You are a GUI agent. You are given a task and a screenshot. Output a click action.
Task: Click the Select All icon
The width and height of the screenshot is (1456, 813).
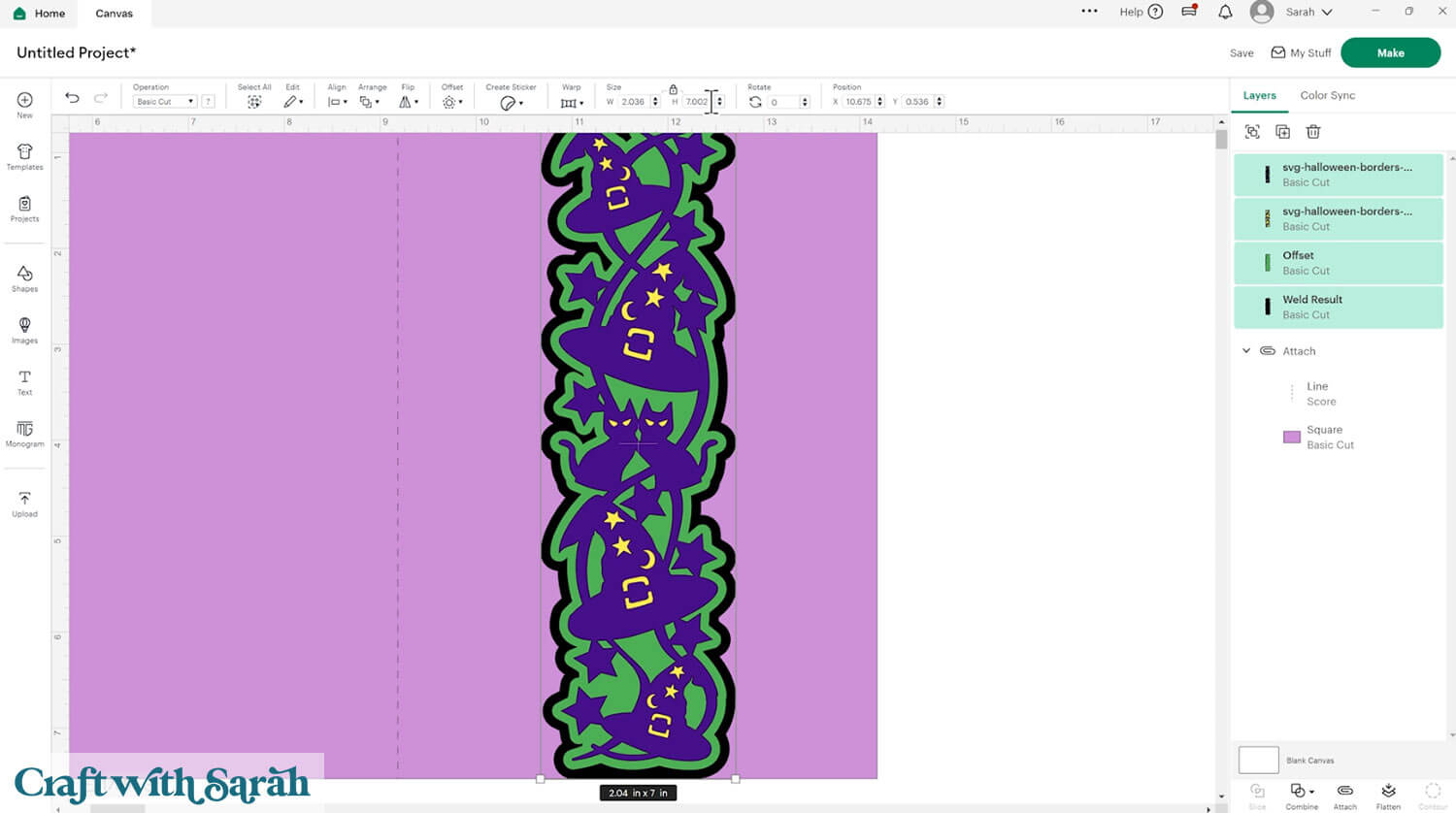tap(254, 101)
